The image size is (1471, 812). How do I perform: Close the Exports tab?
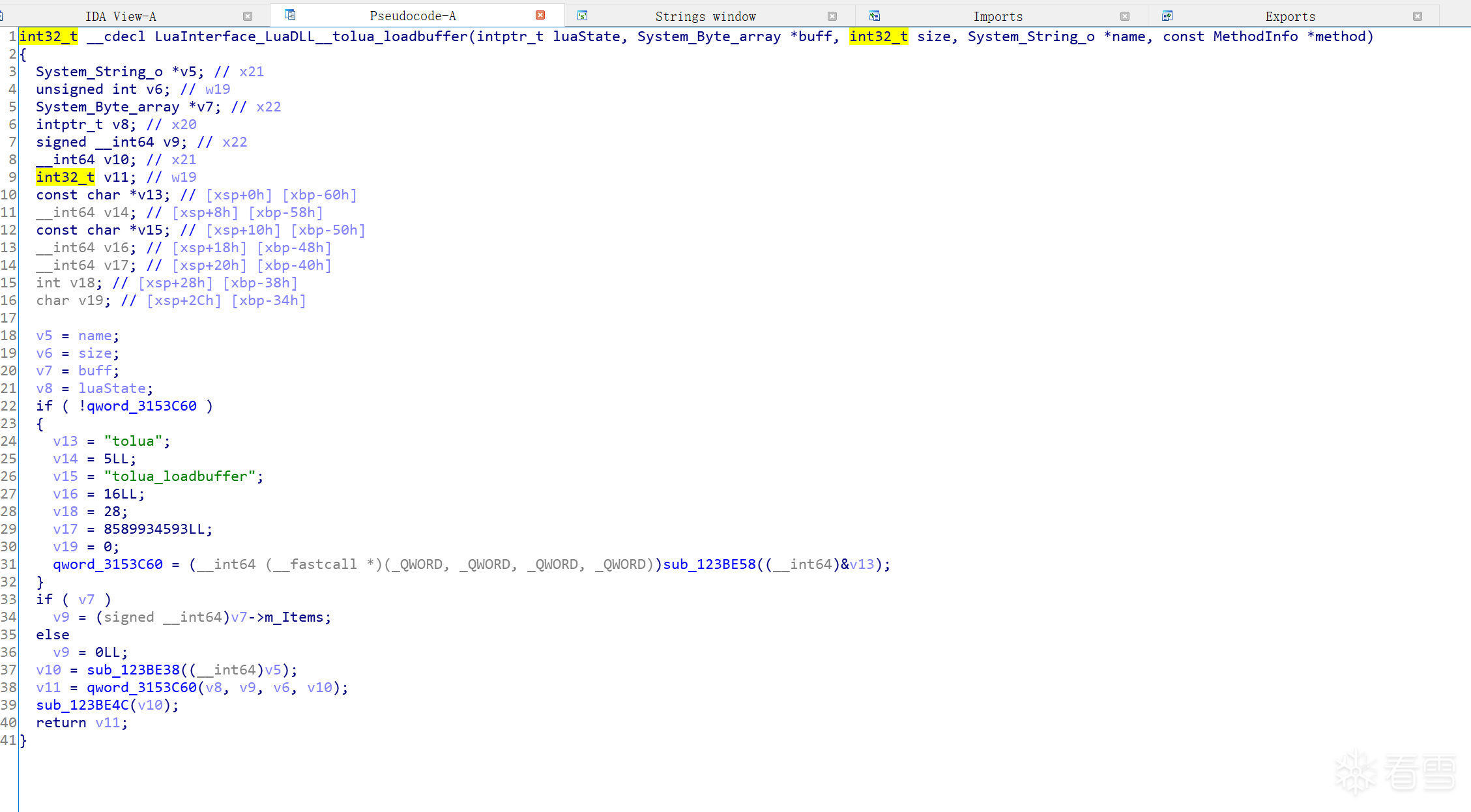pos(1418,16)
